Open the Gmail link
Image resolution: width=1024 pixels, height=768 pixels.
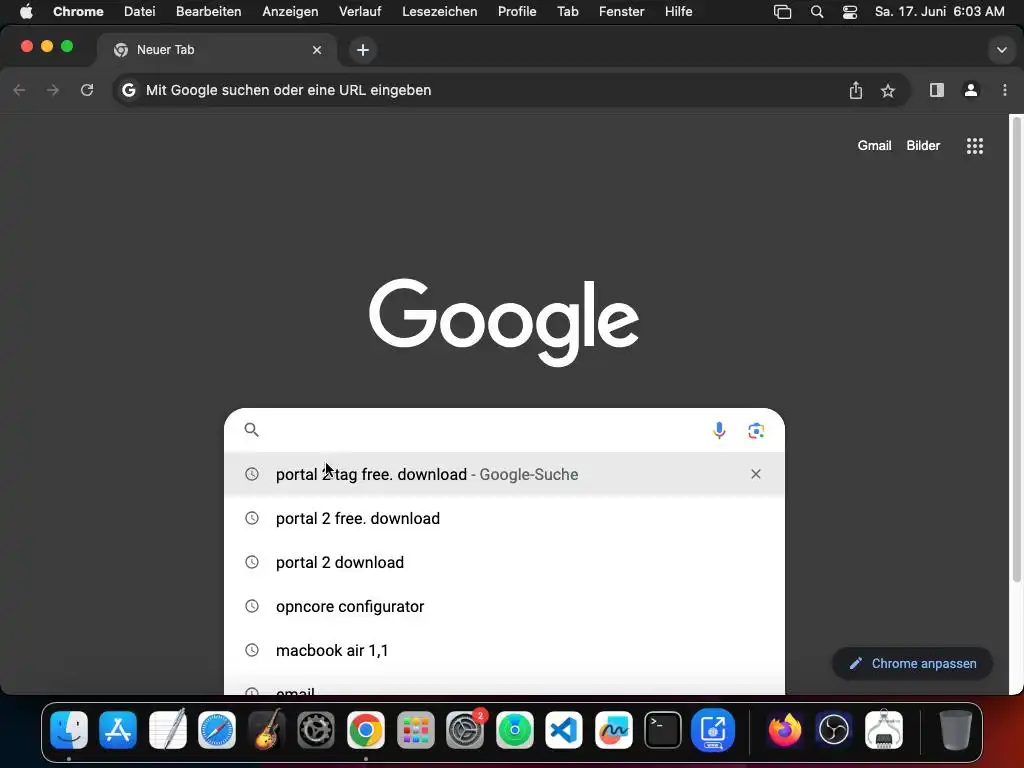coord(874,146)
